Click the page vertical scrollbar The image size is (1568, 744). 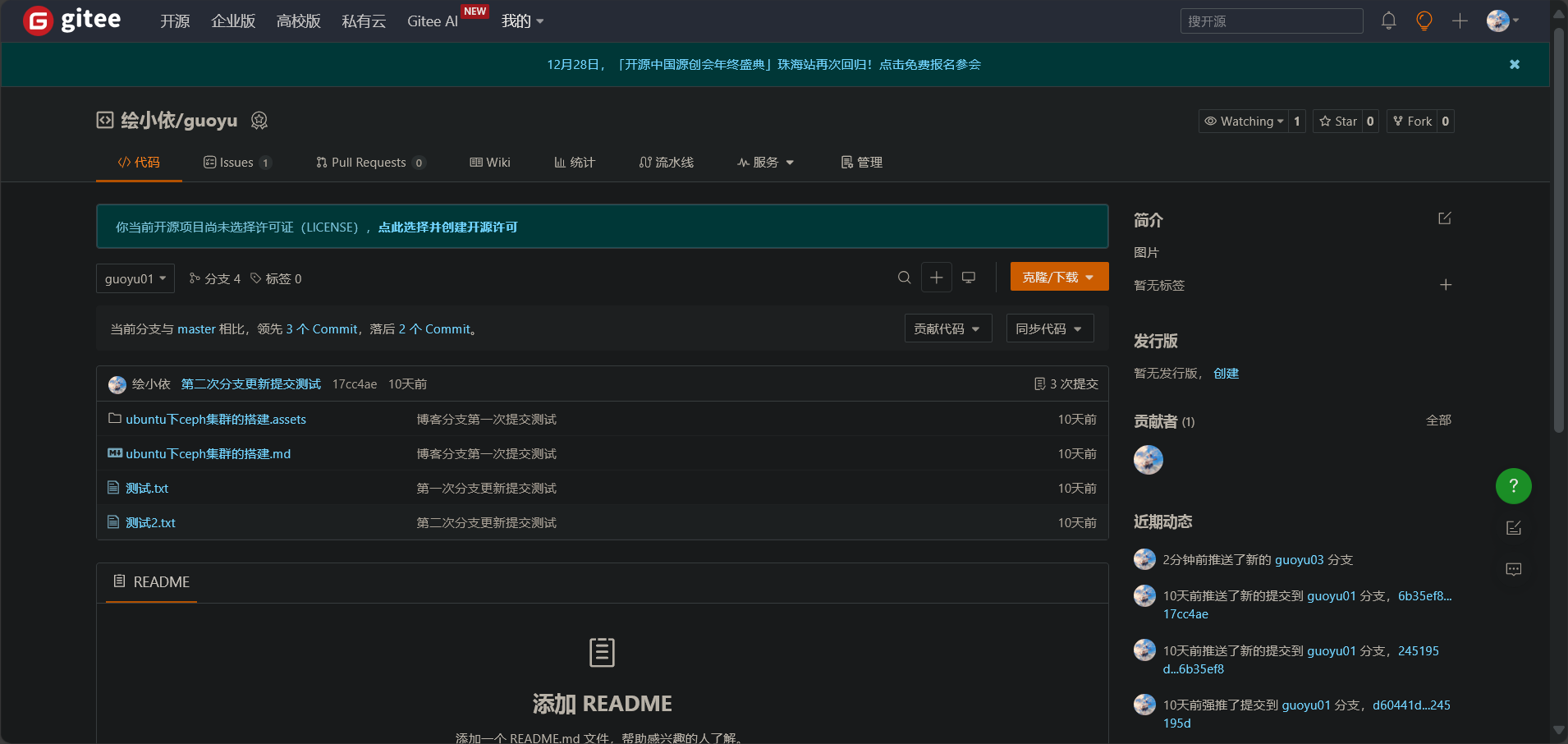(x=1558, y=230)
